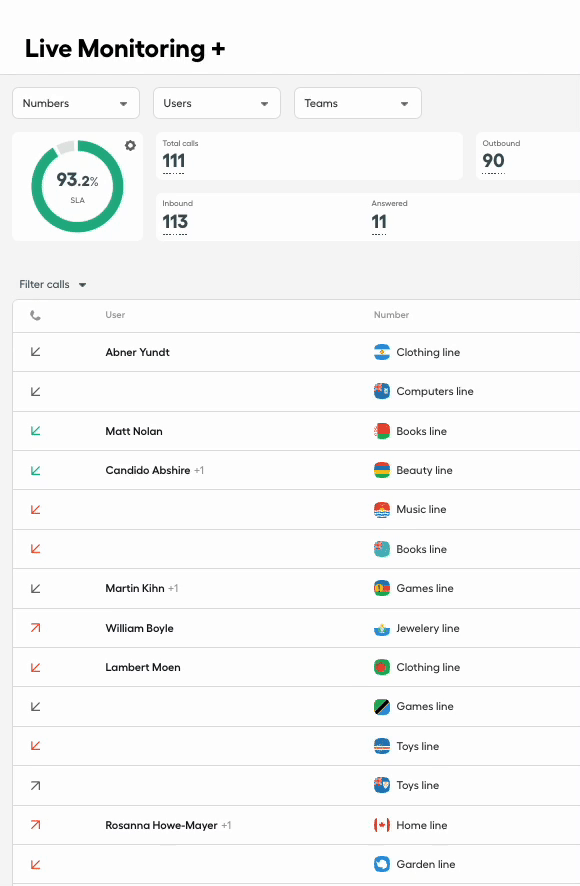580x886 pixels.
Task: Click red outbound arrow for William Boyle
Action: pos(35,628)
